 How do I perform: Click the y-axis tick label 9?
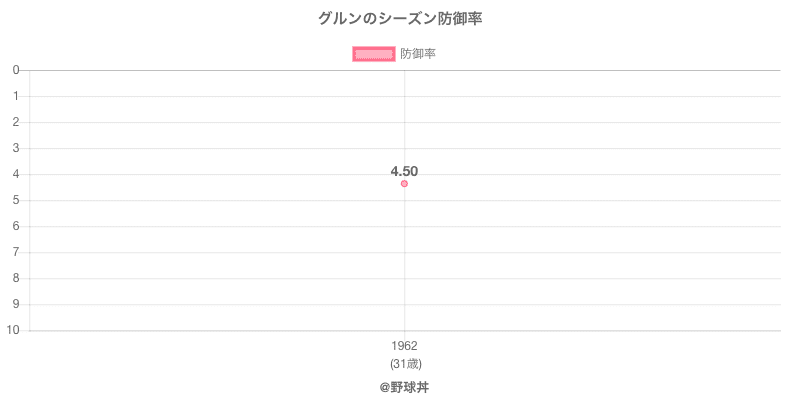coord(17,304)
